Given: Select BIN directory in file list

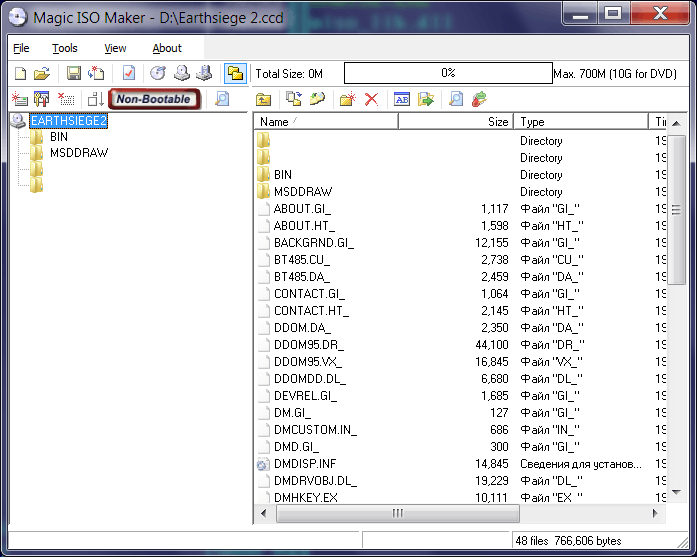Looking at the screenshot, I should pos(283,175).
